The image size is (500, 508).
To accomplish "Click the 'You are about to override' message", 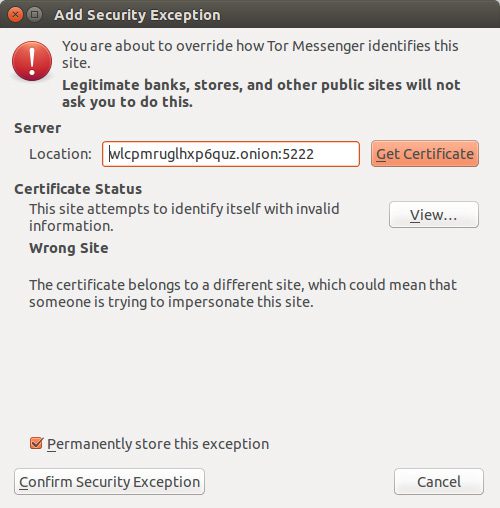I will [x=260, y=54].
